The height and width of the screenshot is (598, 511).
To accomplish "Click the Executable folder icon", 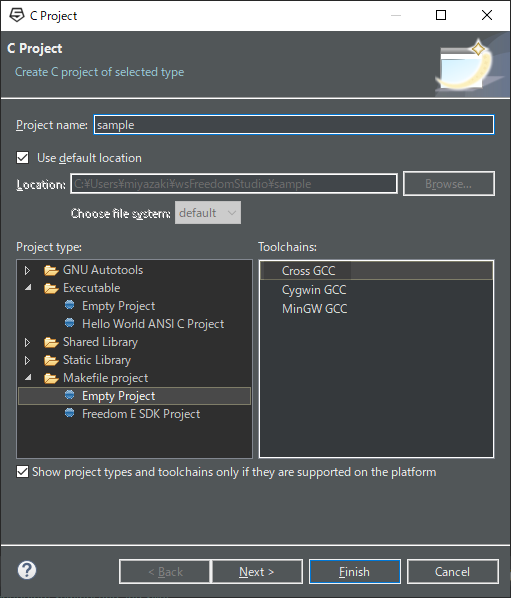I will (x=51, y=288).
